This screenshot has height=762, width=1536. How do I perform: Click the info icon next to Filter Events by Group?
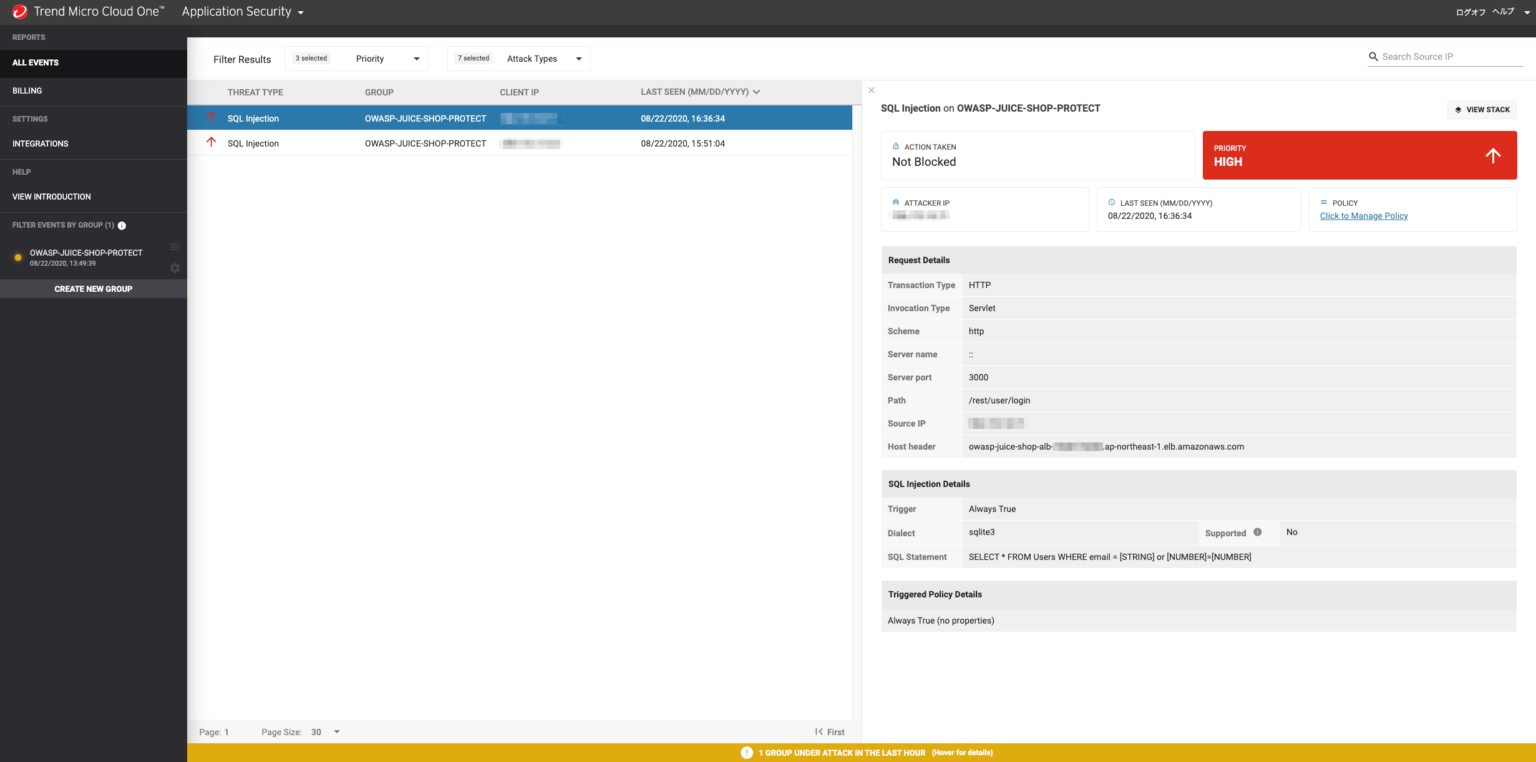(121, 225)
